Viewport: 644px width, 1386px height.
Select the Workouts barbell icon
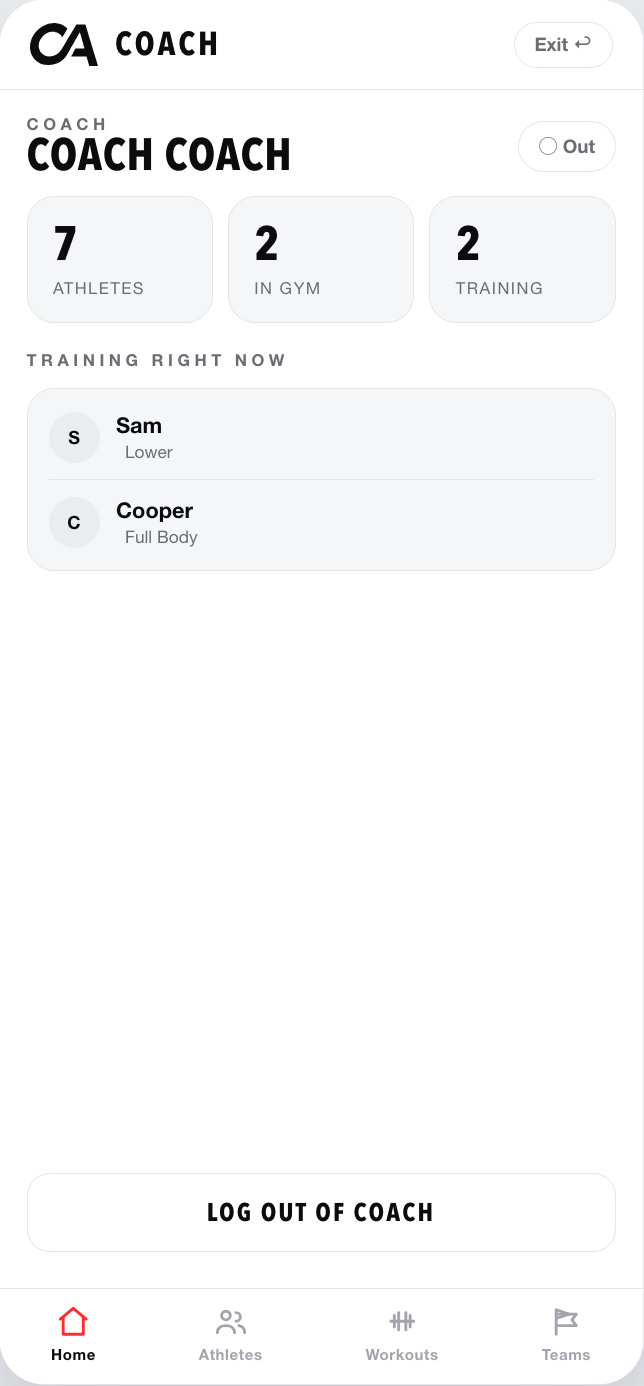402,1322
